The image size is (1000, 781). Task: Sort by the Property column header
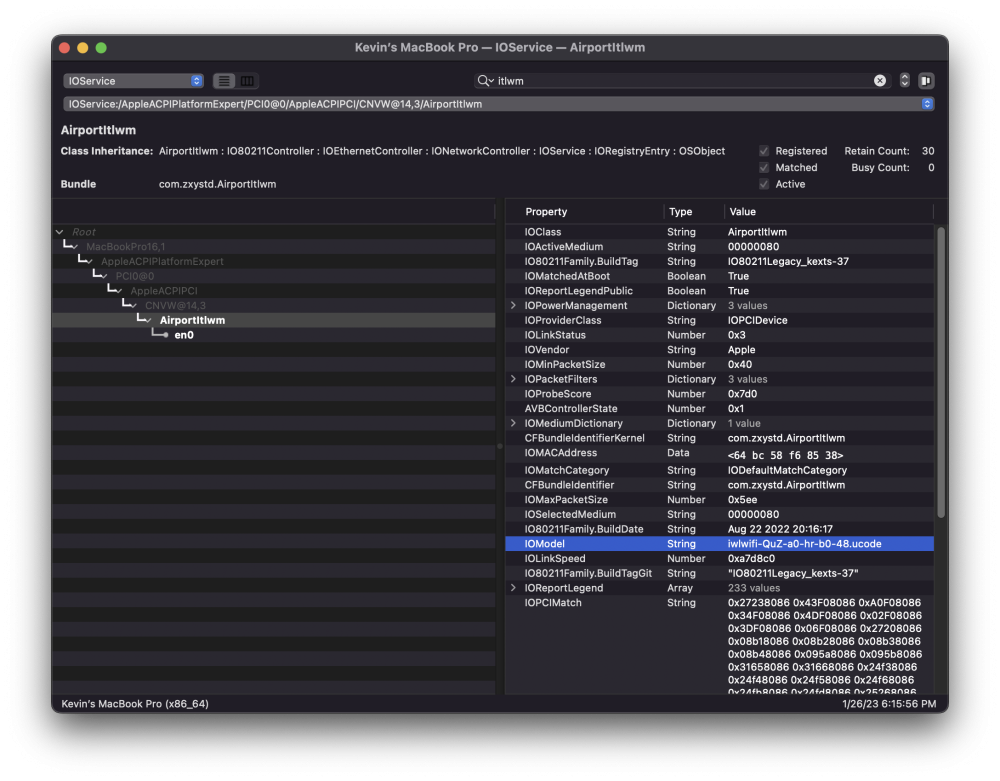tap(546, 212)
